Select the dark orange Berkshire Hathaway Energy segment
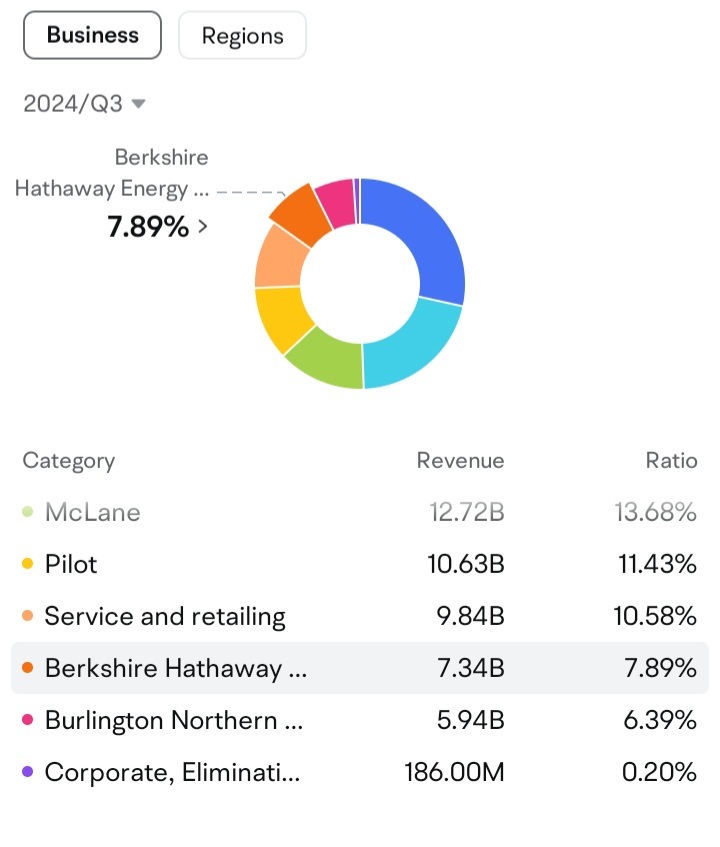The height and width of the screenshot is (847, 720). (x=302, y=214)
